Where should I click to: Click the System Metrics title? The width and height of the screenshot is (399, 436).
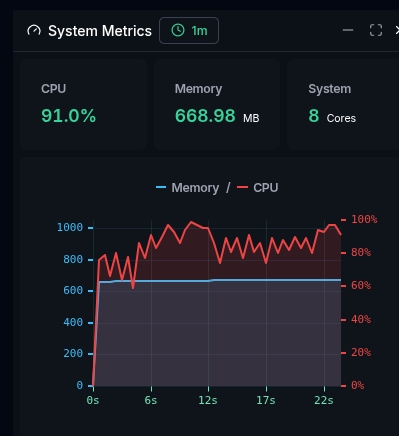(100, 31)
